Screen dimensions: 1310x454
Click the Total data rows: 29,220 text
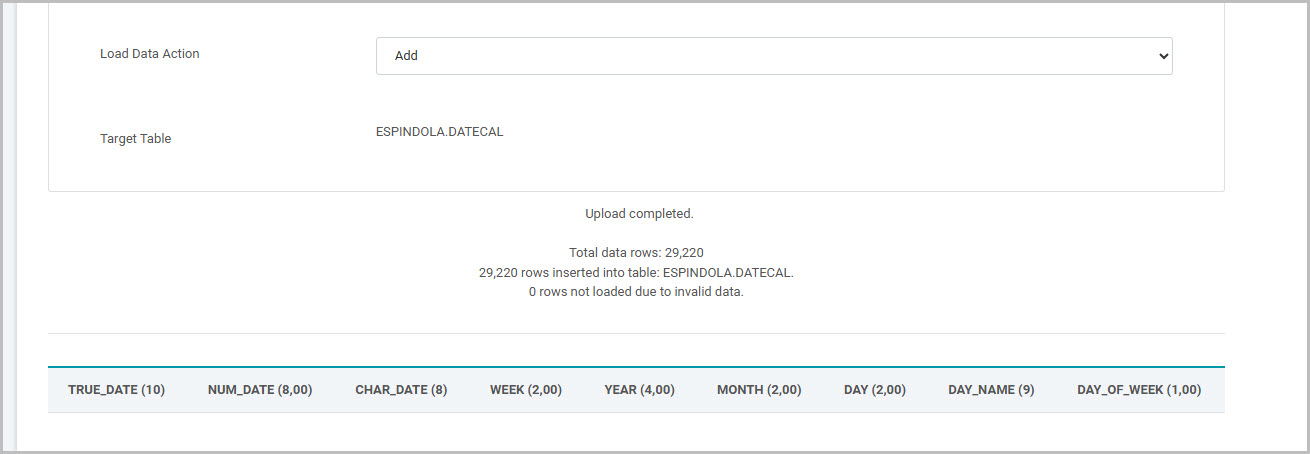tap(639, 253)
